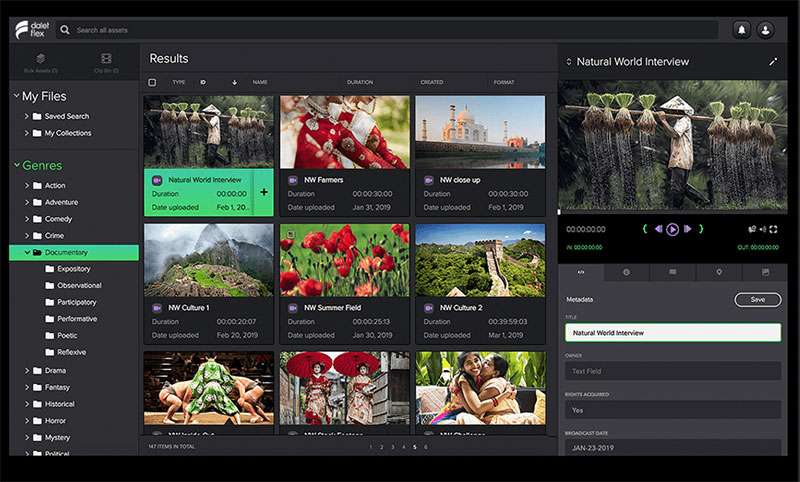Expand the Saved Search folder
800x482 pixels.
[27, 116]
